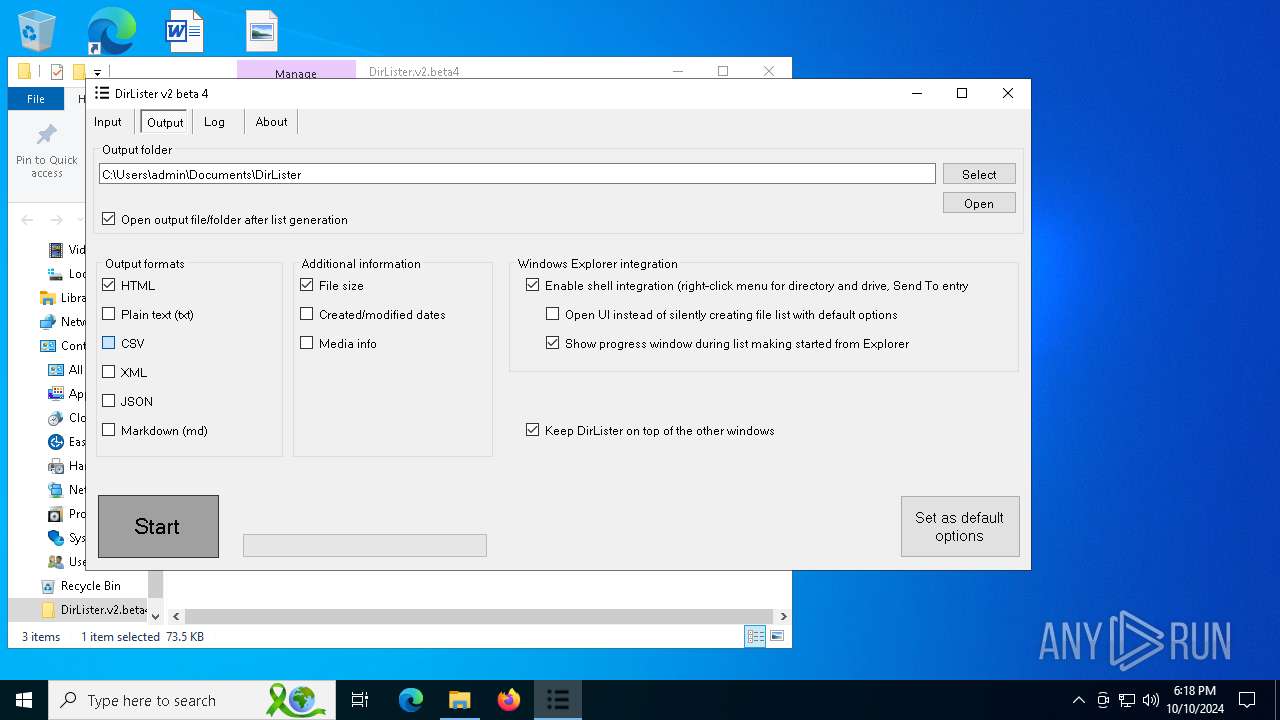Enable JSON output format
Image resolution: width=1280 pixels, height=720 pixels.
109,401
